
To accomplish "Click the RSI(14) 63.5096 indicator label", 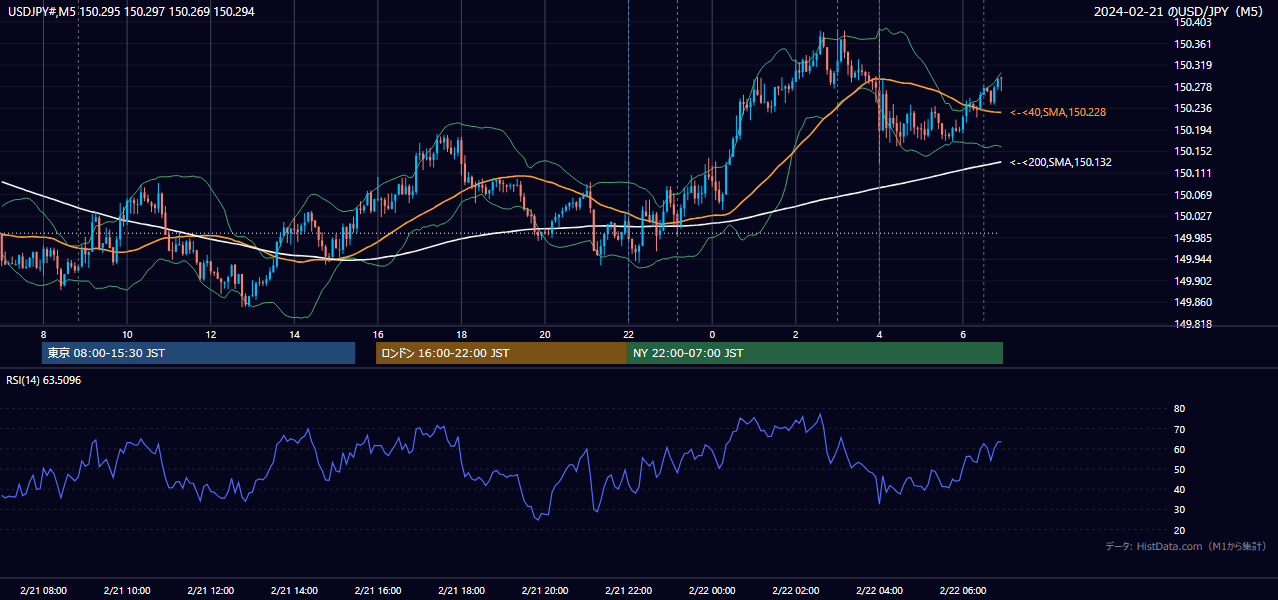I will [x=44, y=380].
